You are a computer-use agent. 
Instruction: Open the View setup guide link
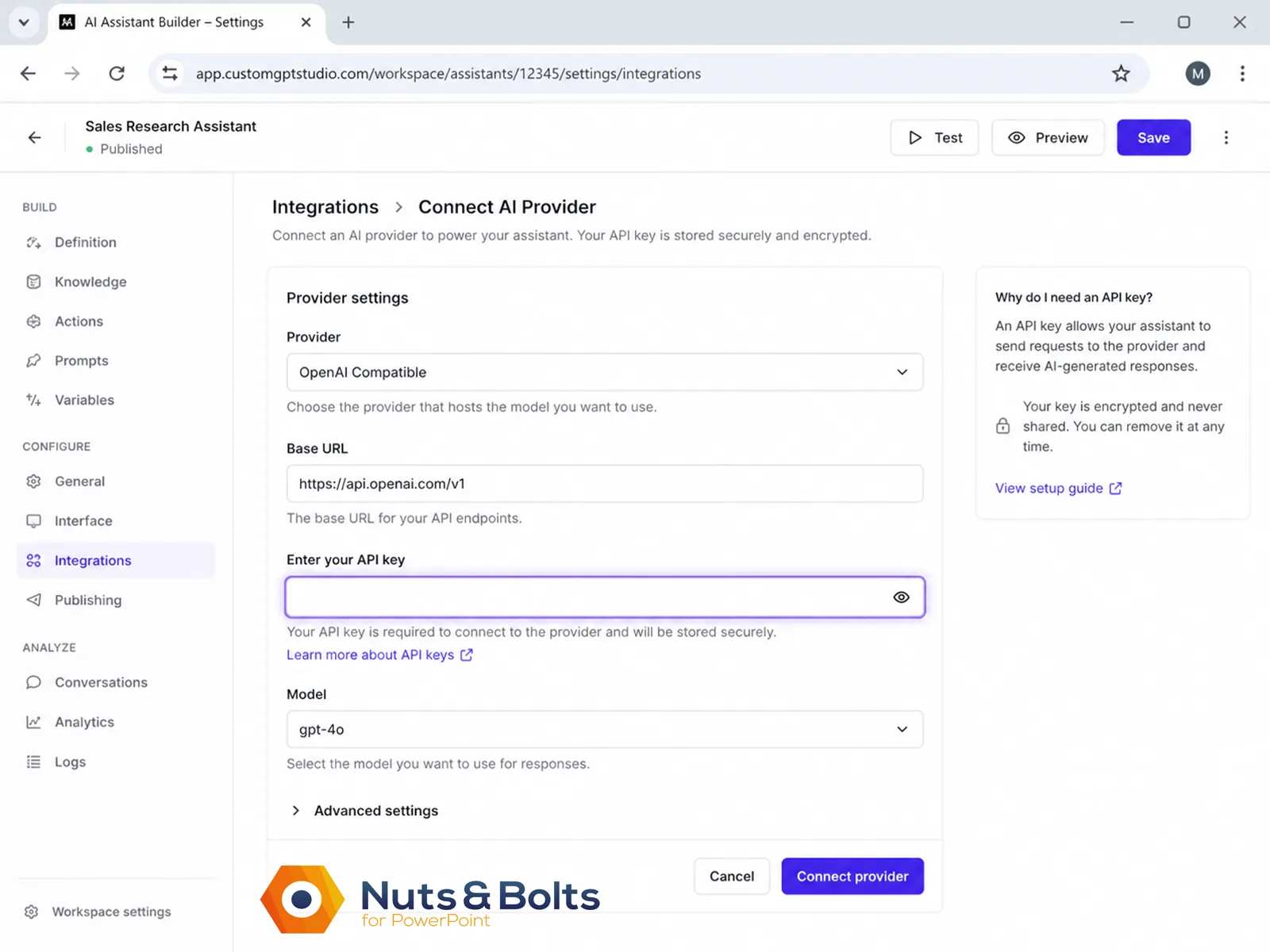pyautogui.click(x=1058, y=488)
